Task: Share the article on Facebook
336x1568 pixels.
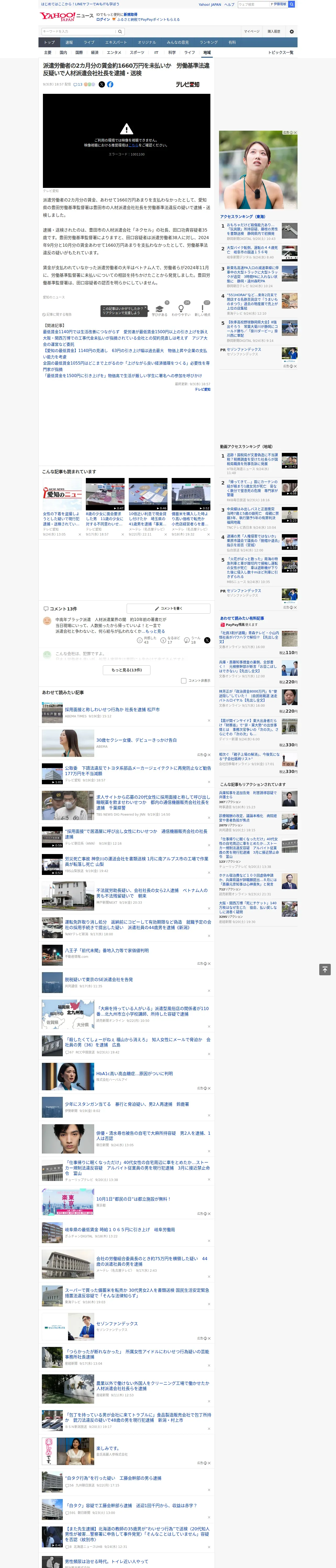Action: tap(110, 85)
